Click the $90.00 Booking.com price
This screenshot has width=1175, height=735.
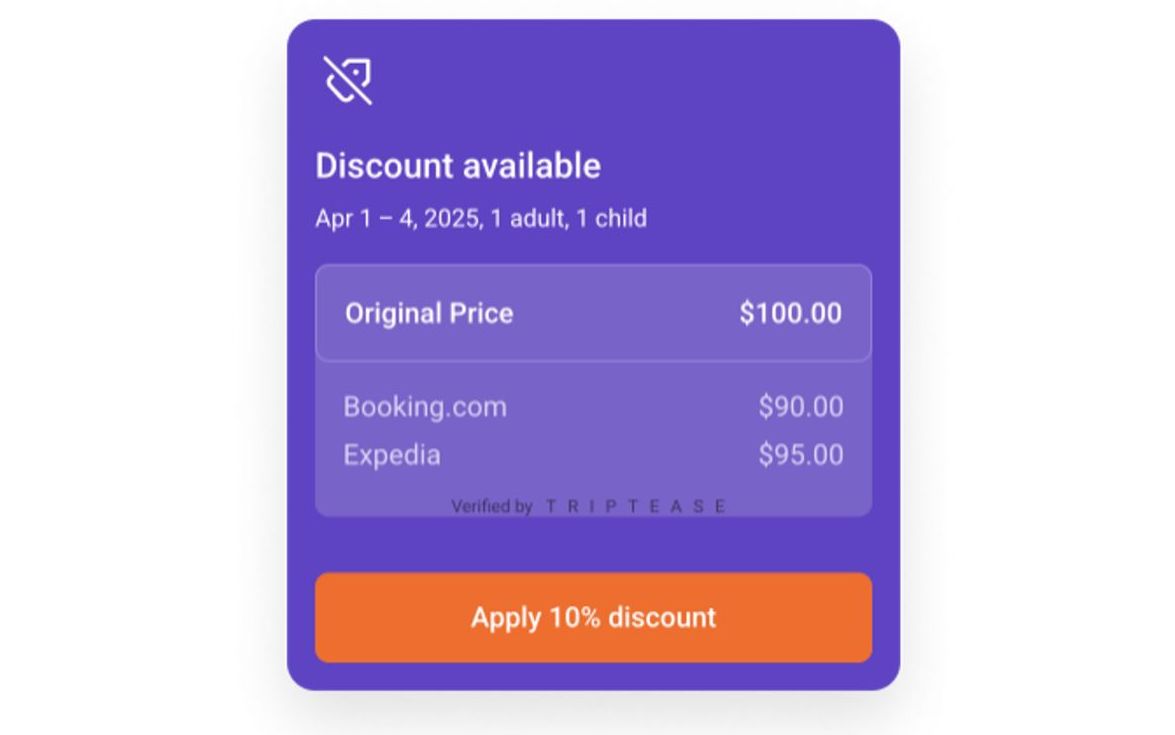pyautogui.click(x=800, y=407)
